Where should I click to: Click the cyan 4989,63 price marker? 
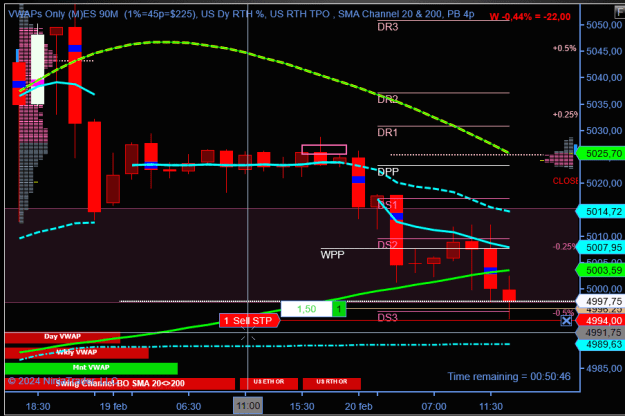(601, 345)
